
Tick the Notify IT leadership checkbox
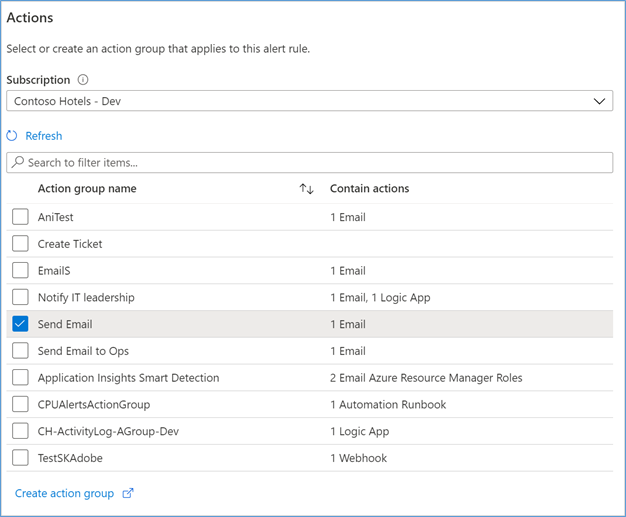click(x=20, y=297)
